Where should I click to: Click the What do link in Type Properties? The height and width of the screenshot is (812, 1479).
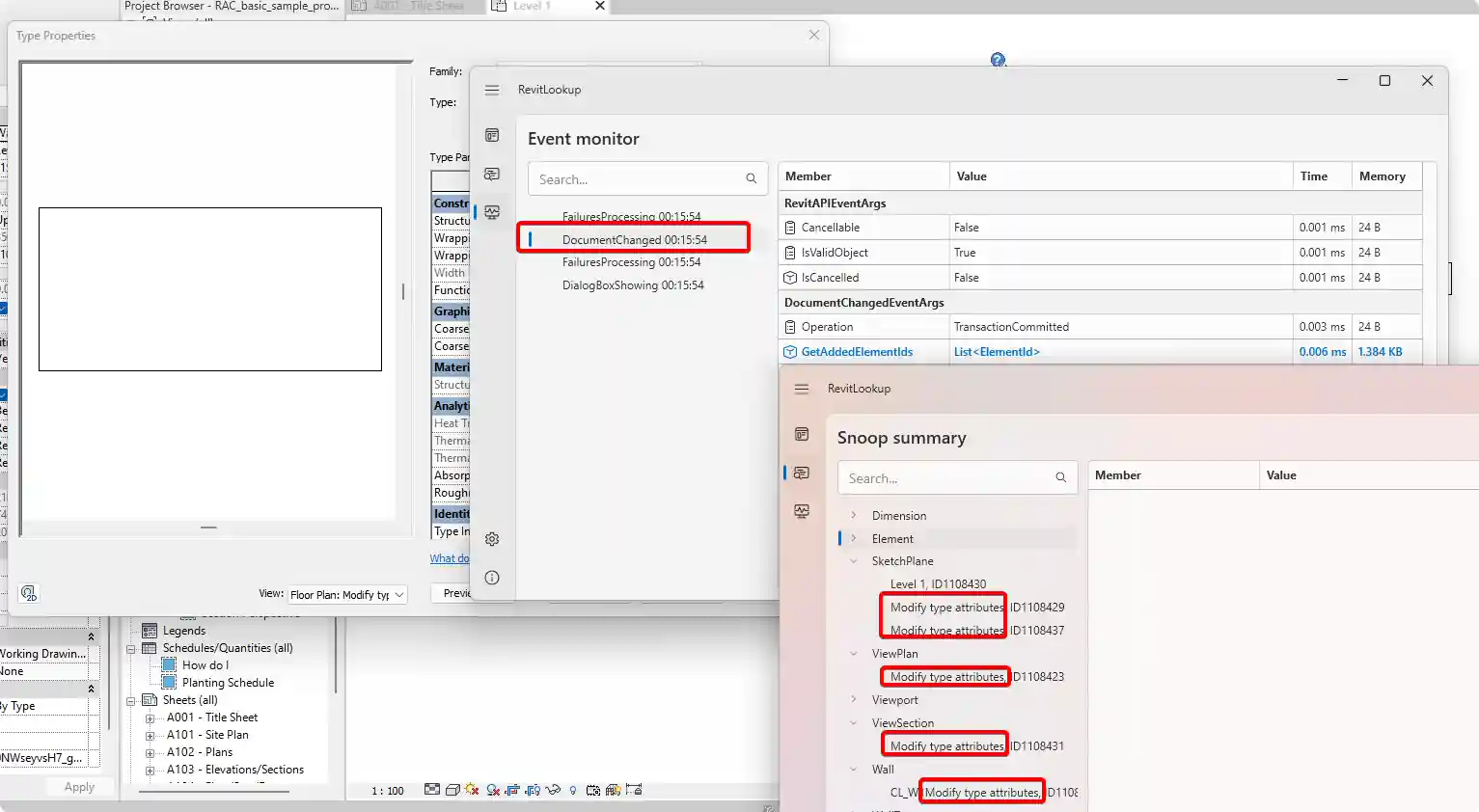coord(450,557)
